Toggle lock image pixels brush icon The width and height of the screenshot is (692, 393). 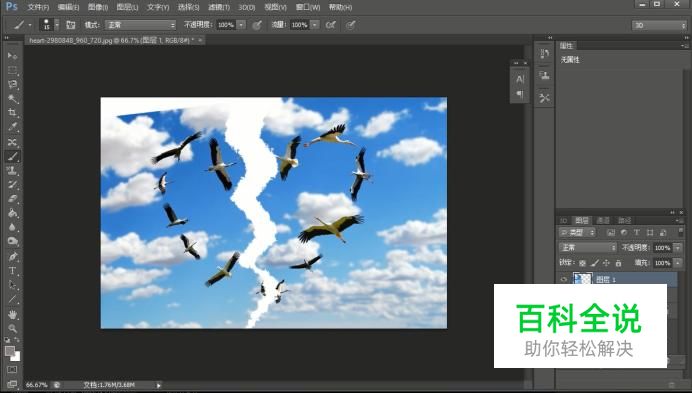tap(595, 263)
